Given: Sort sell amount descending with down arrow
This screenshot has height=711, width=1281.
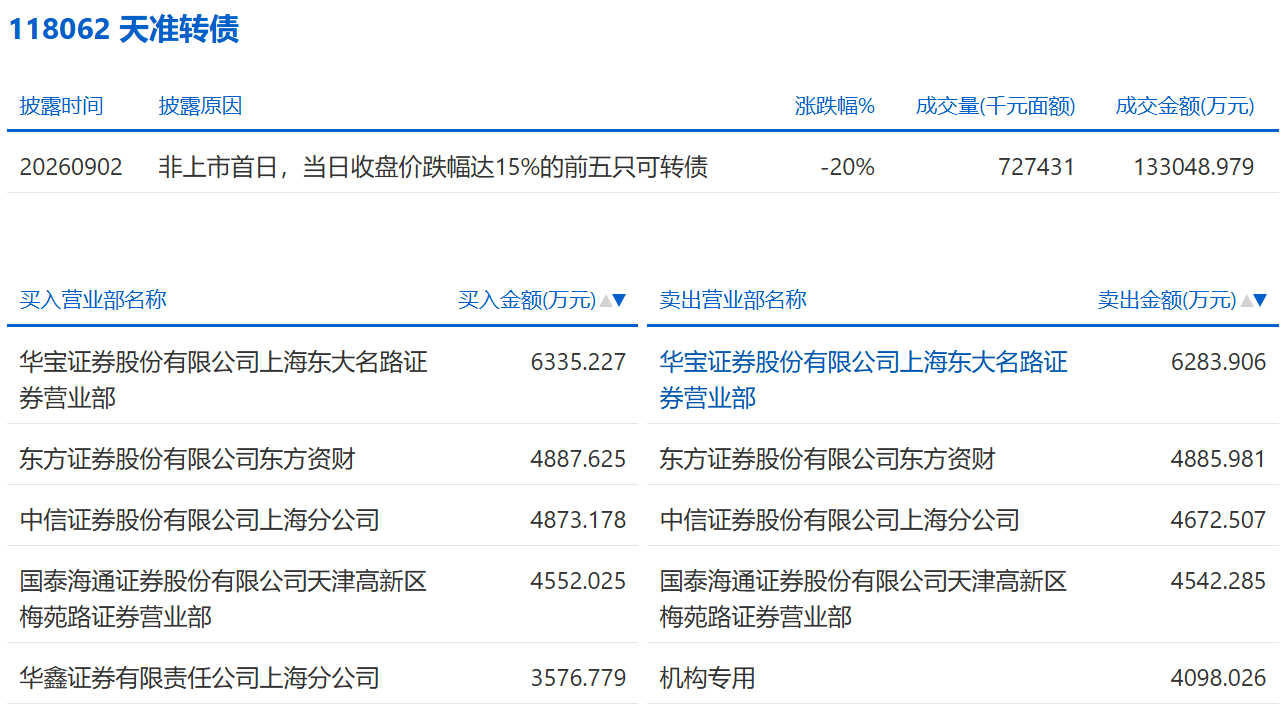Looking at the screenshot, I should [x=1260, y=300].
